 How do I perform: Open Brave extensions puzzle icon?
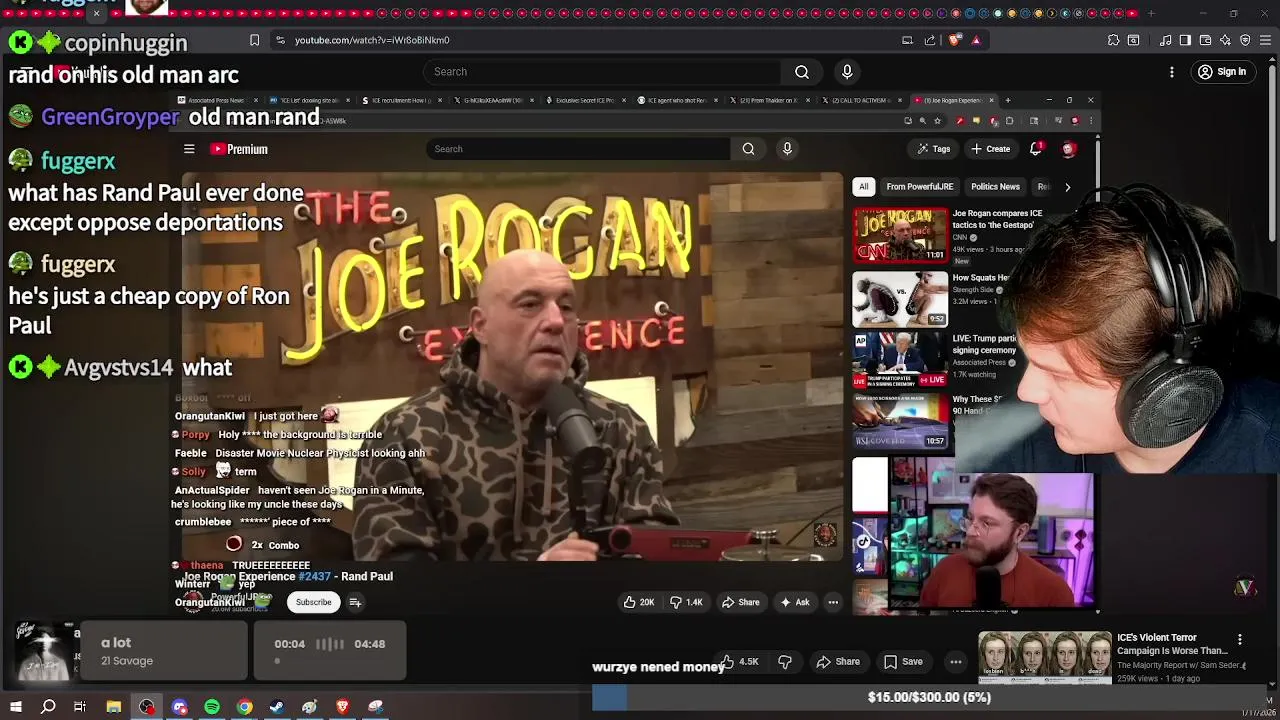pos(1113,40)
